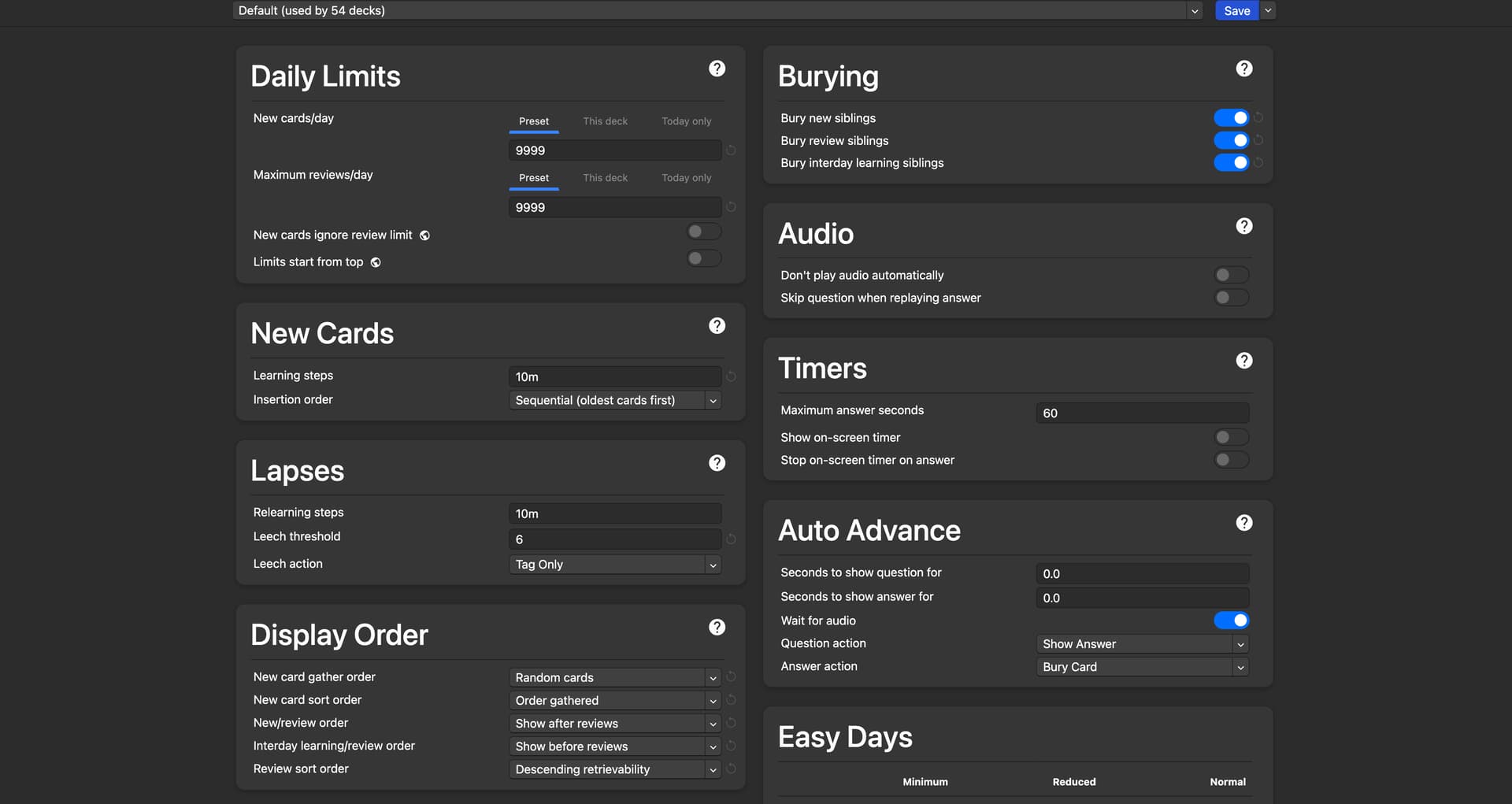The width and height of the screenshot is (1512, 804).
Task: Click the Burying section help icon
Action: 1243,69
